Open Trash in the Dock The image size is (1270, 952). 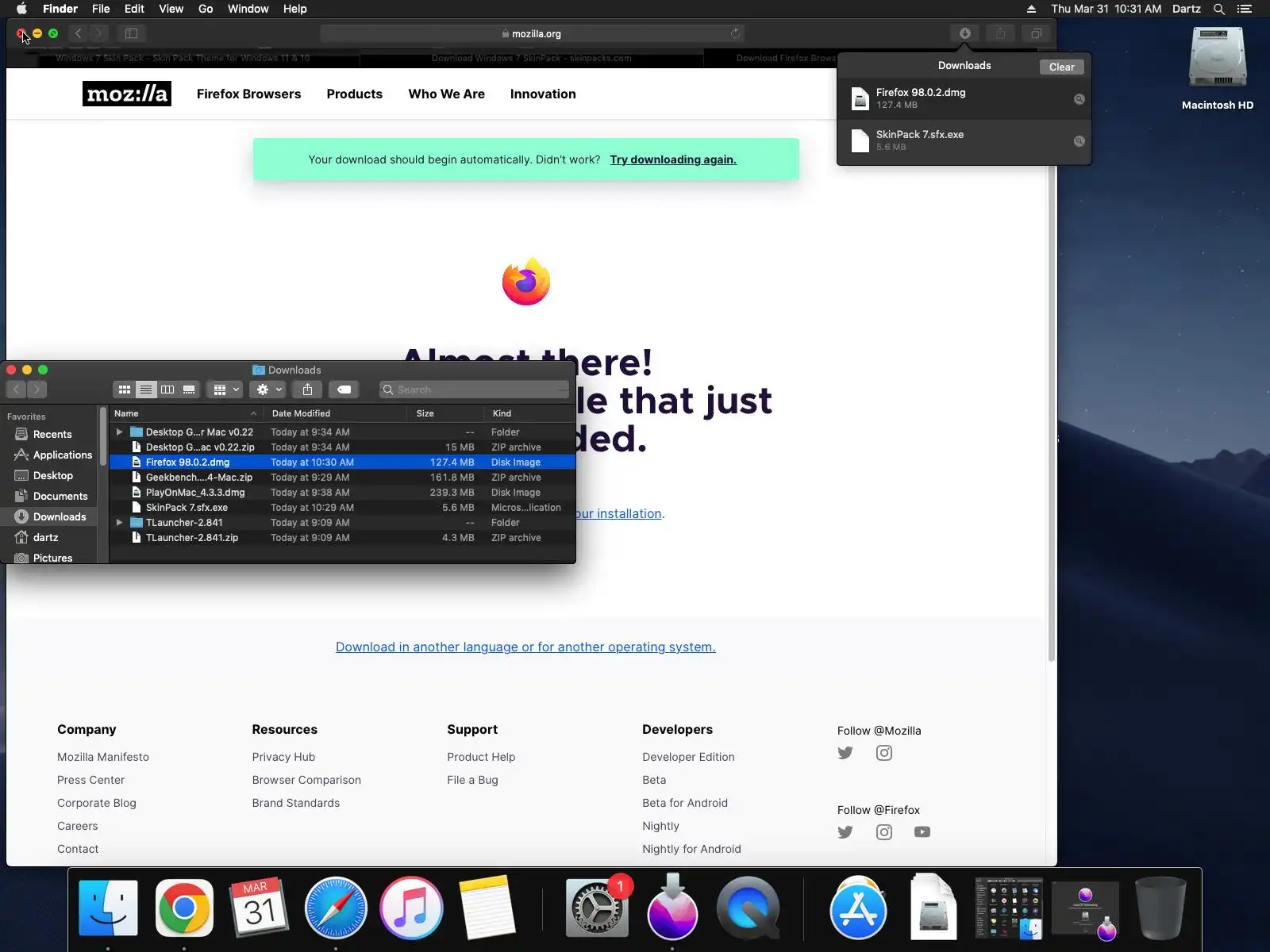1161,908
